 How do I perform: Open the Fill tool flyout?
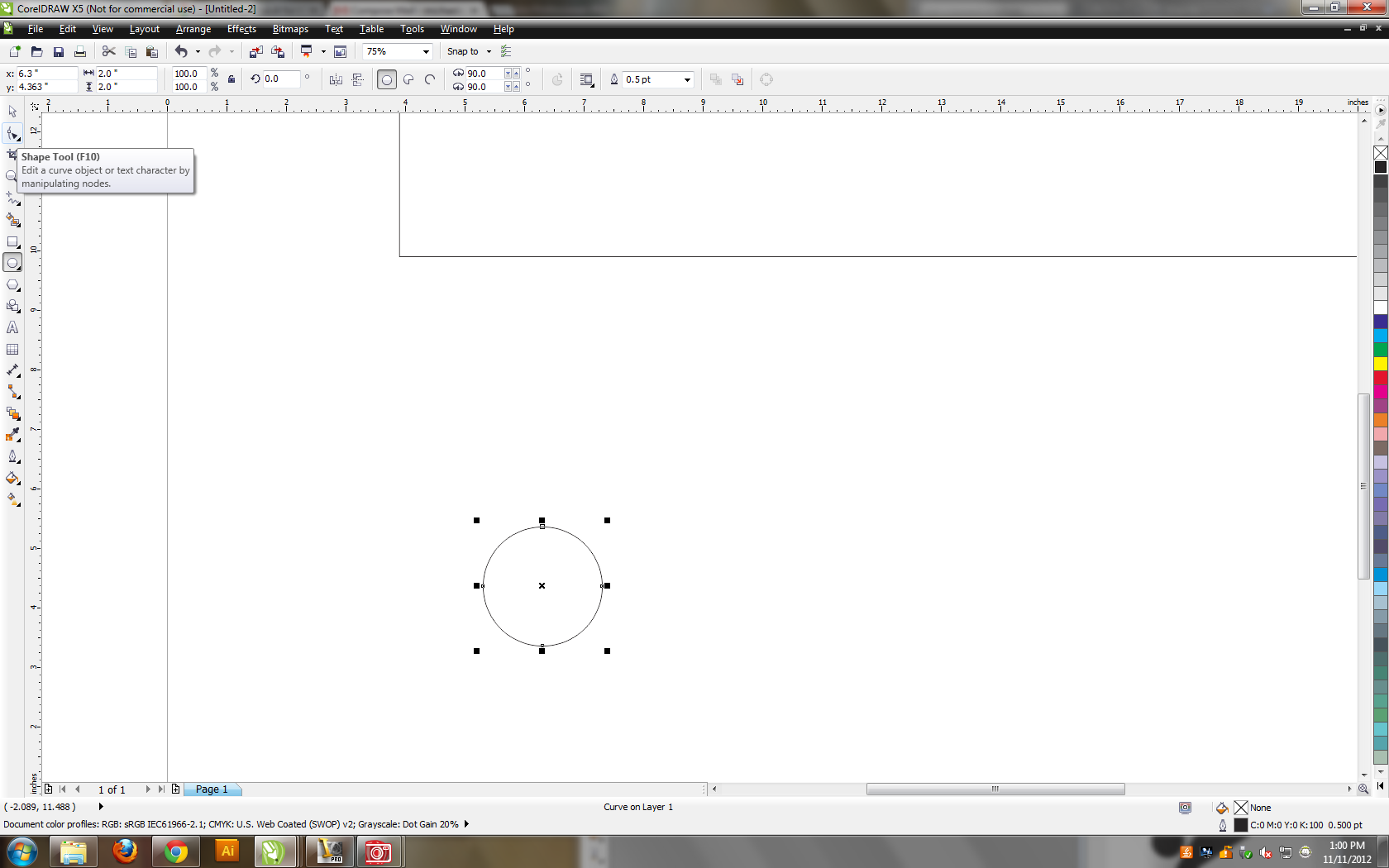(x=12, y=478)
